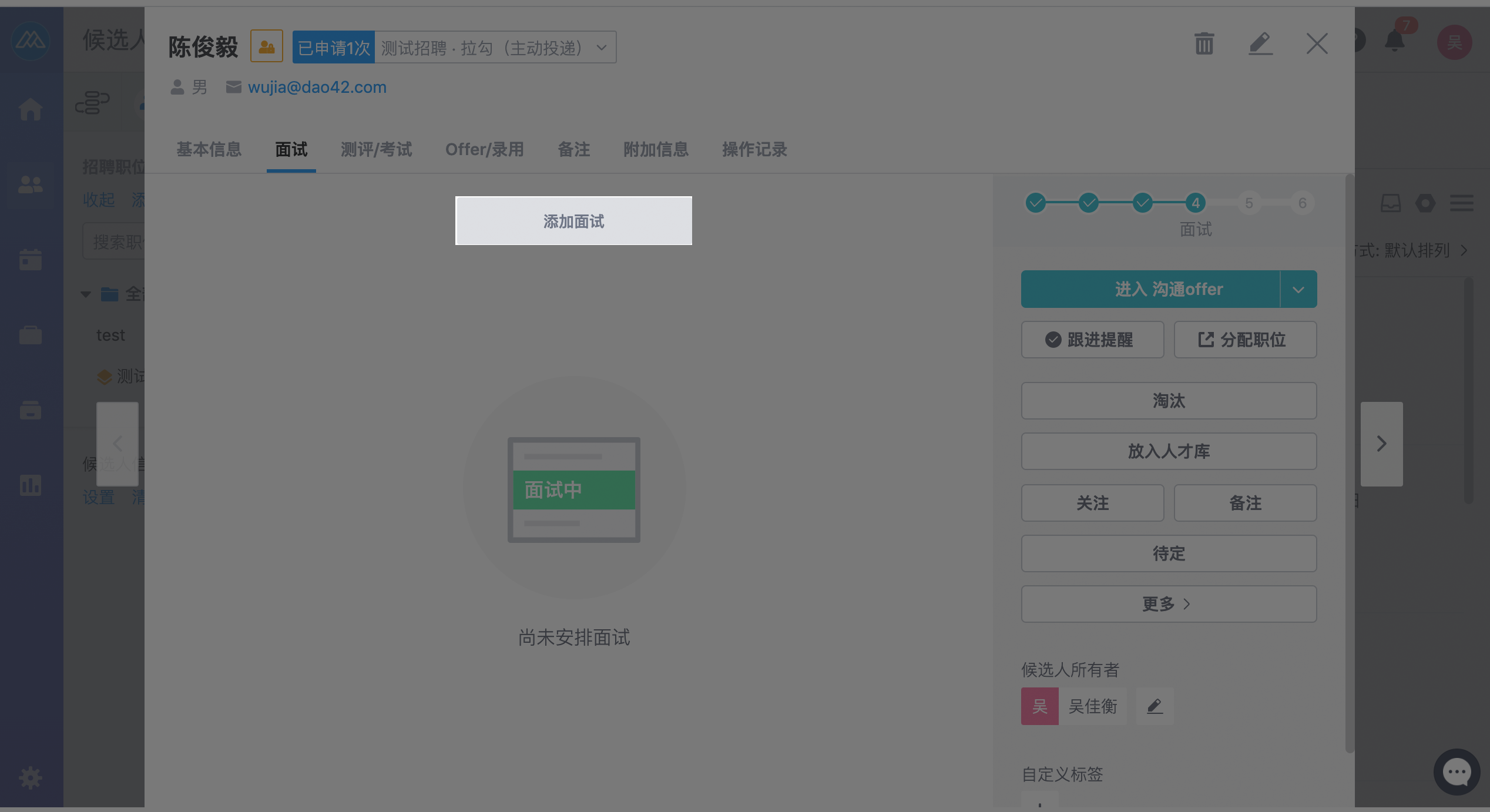Expand the chevron on 进入沟通offer button
Screen dimensions: 1490x812
pos(1298,288)
